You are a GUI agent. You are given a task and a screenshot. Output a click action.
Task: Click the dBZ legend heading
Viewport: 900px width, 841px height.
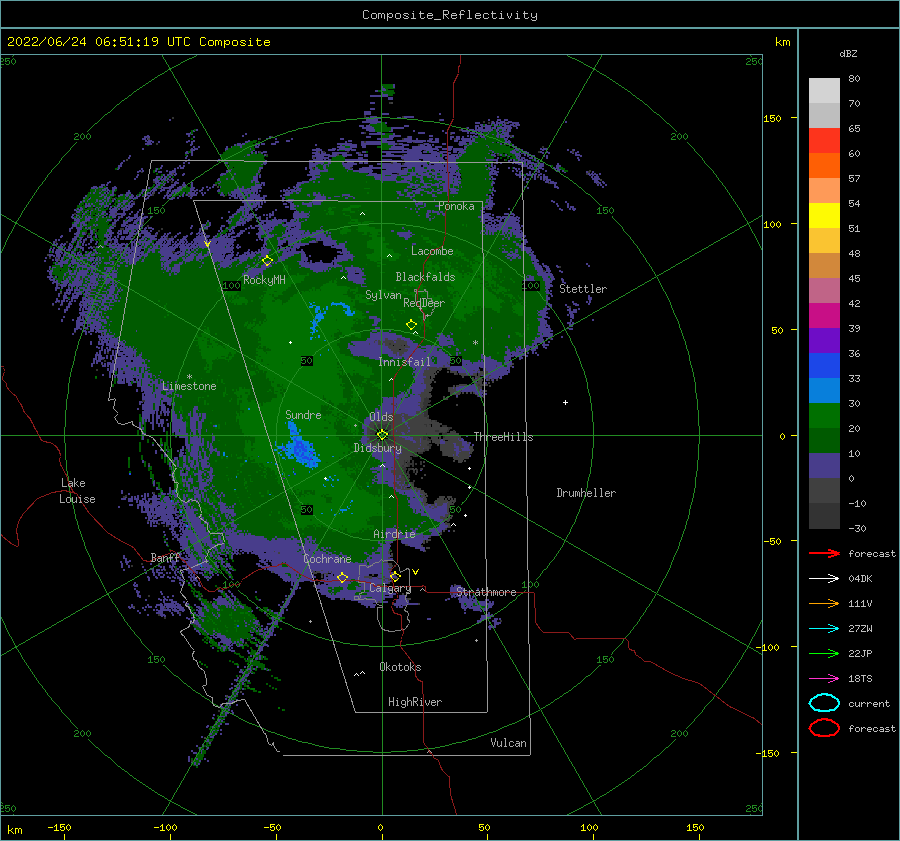click(x=848, y=53)
